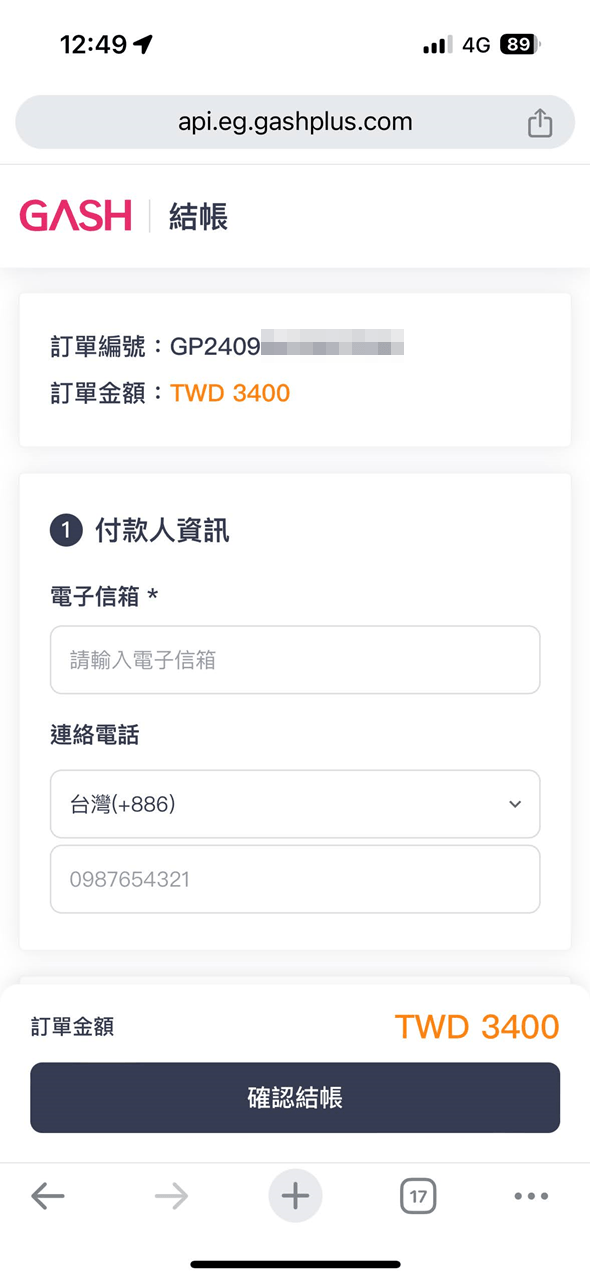Go back with the left arrow icon
The image size is (590, 1280).
pos(47,1196)
